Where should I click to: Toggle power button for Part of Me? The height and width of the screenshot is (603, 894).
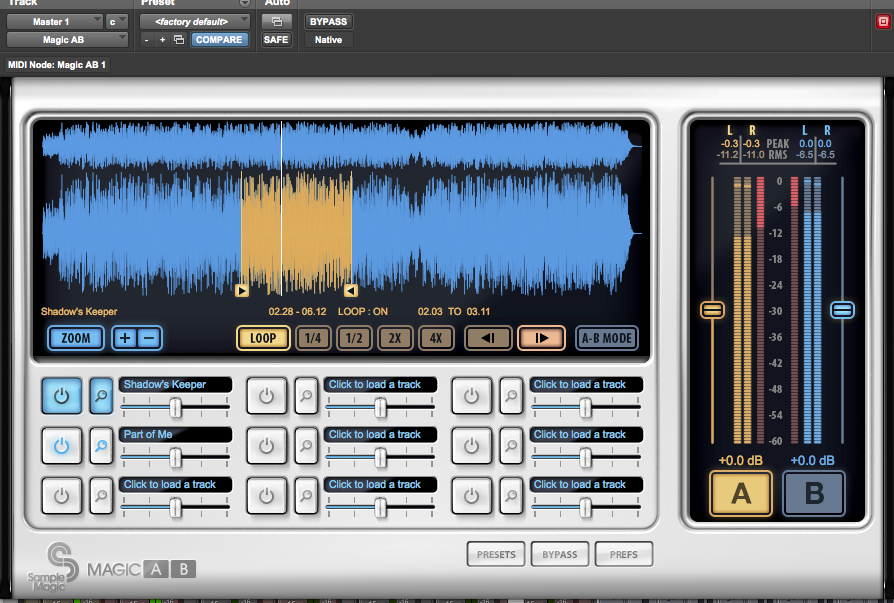click(x=62, y=445)
